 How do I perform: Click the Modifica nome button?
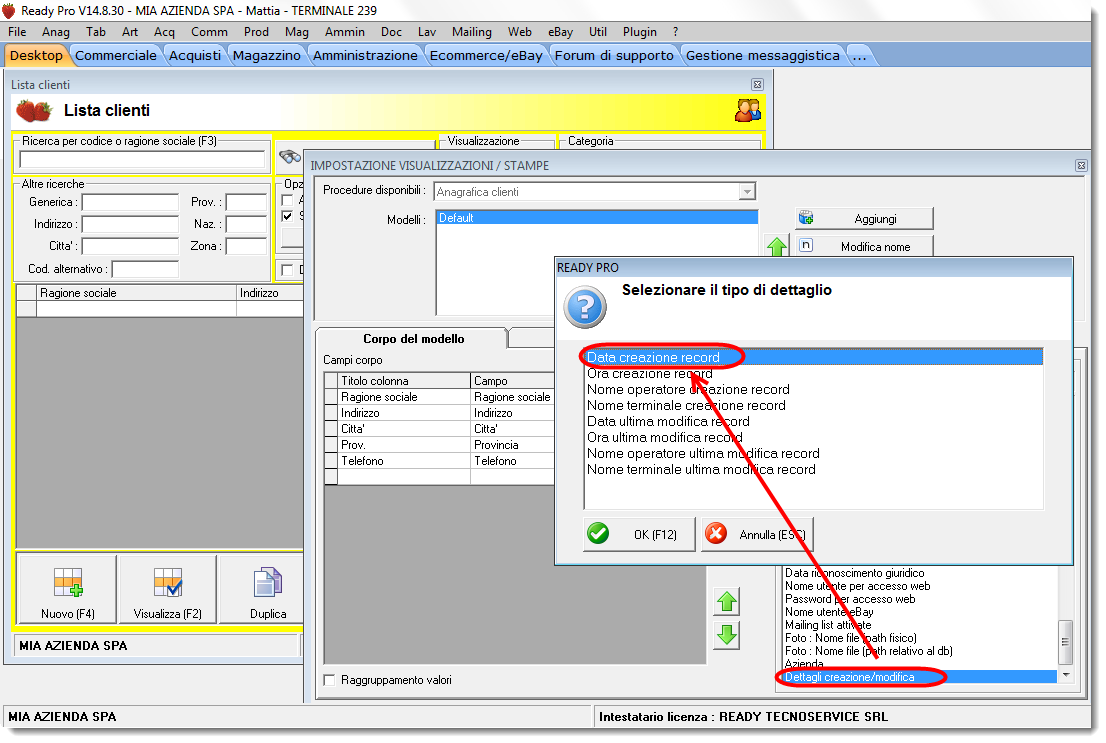coord(864,246)
